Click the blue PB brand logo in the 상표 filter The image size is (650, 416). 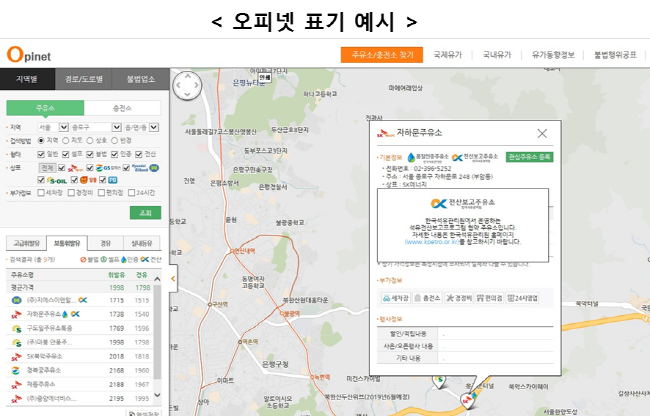click(113, 180)
